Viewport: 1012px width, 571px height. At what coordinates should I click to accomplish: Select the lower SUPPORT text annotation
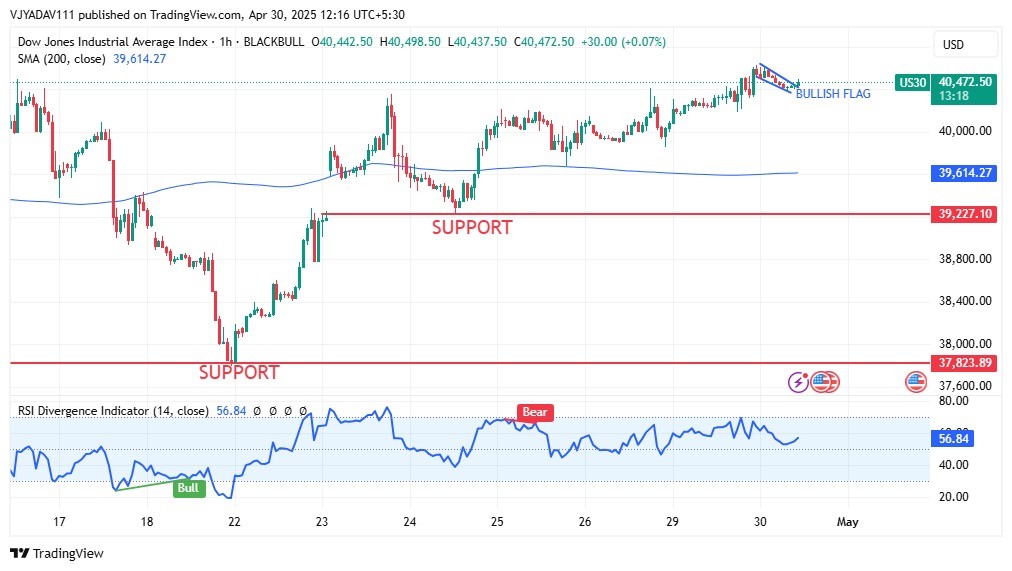coord(239,373)
